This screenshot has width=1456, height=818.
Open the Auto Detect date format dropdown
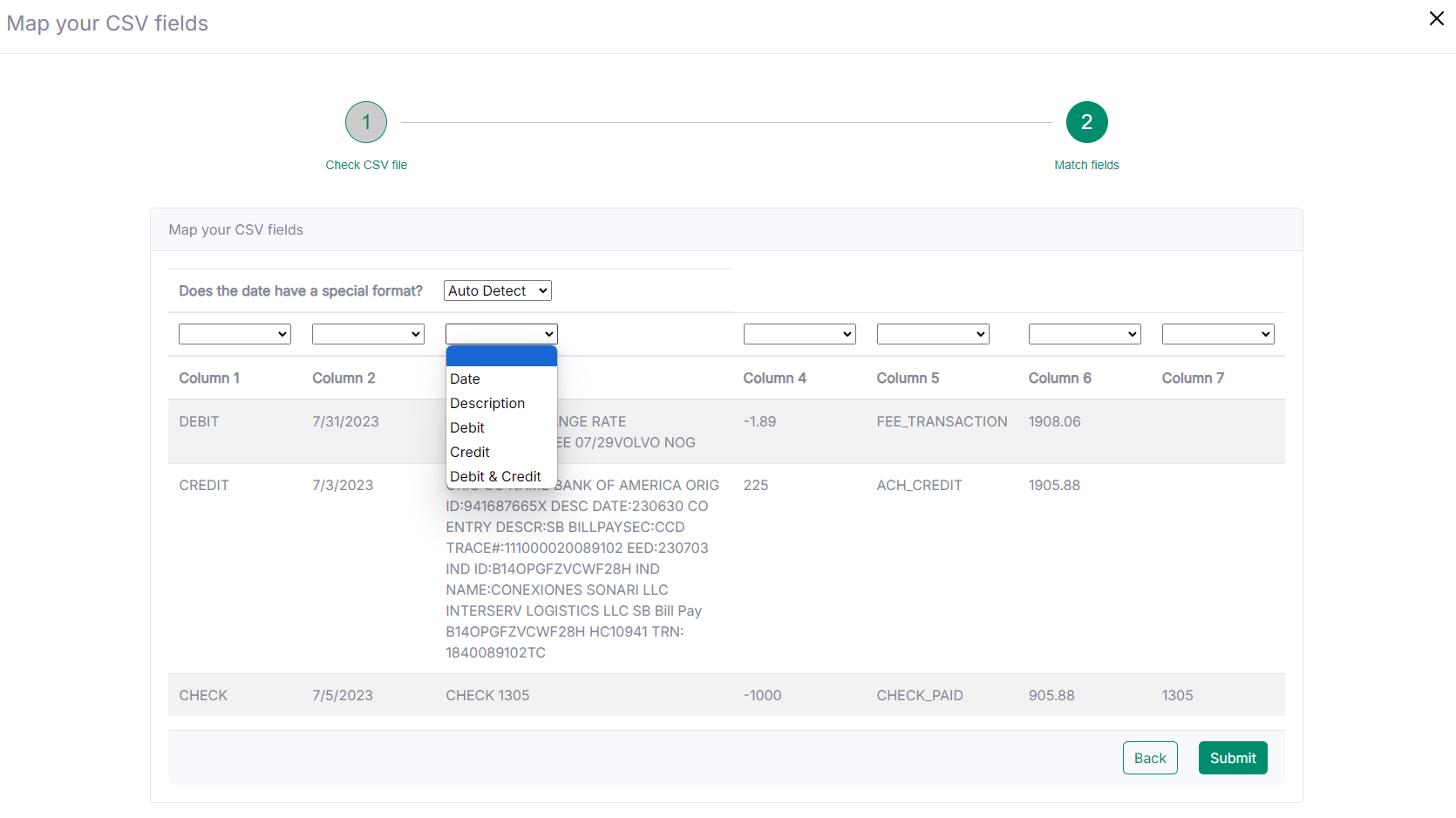498,290
